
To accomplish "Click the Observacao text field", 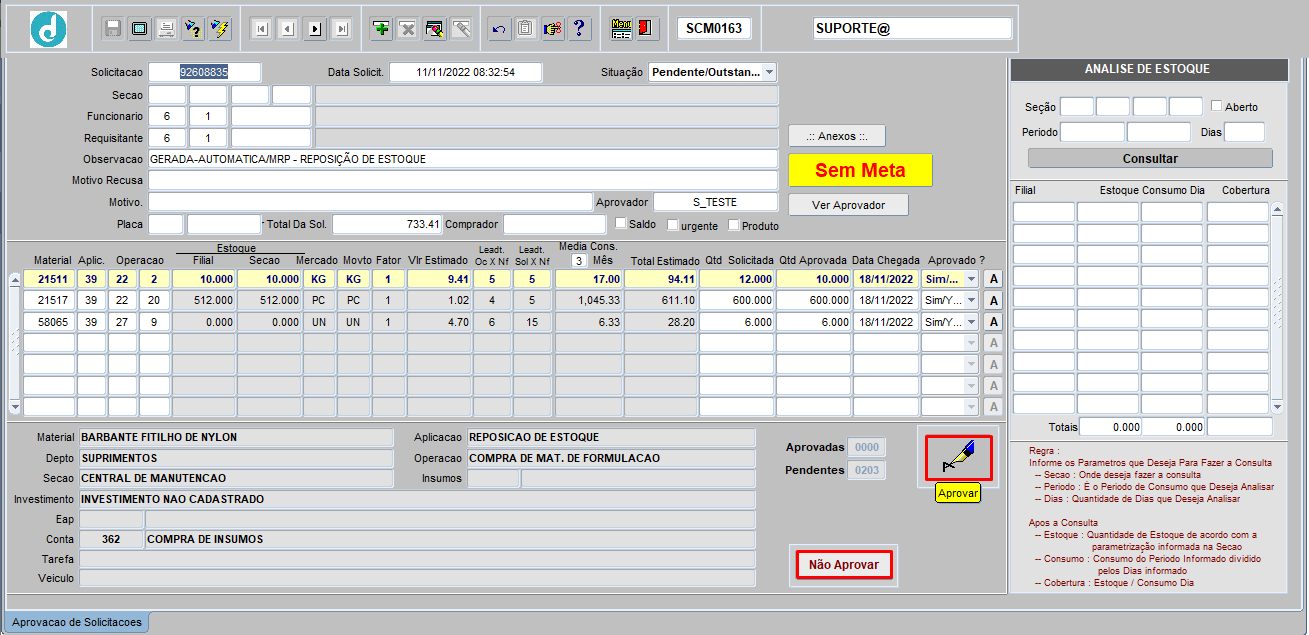I will click(x=463, y=159).
